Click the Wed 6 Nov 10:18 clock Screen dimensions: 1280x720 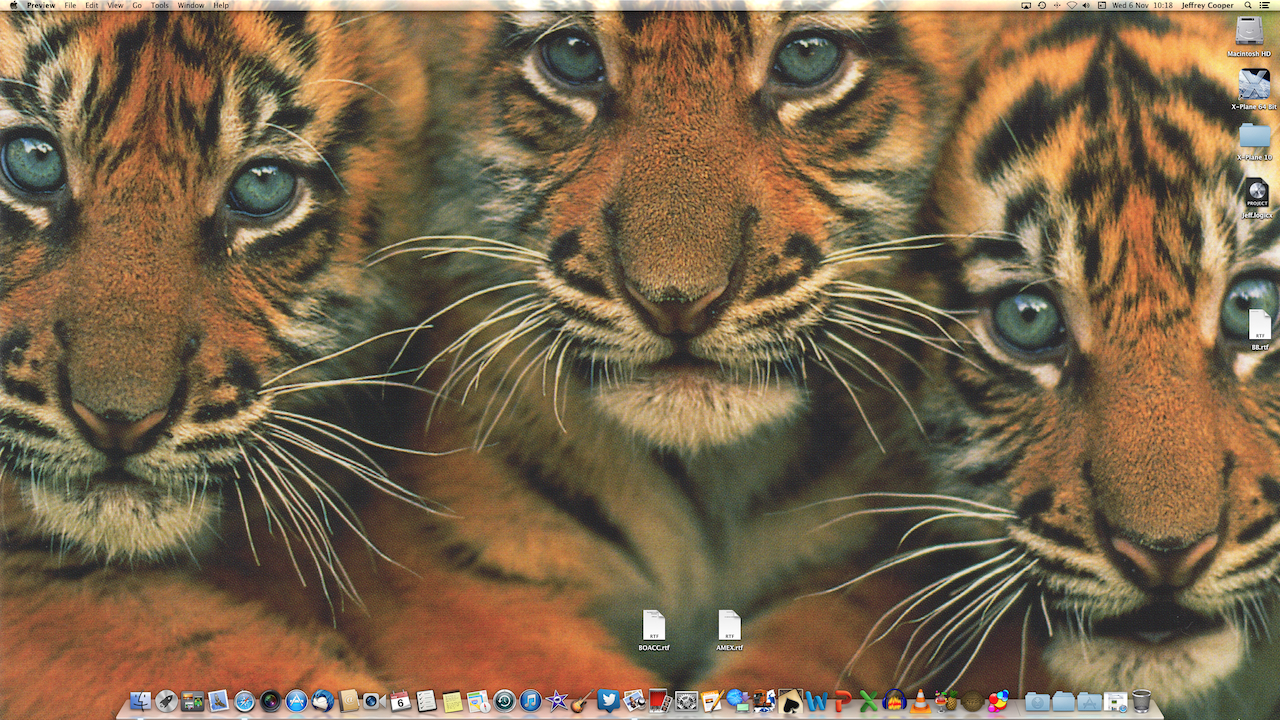[x=1142, y=5]
